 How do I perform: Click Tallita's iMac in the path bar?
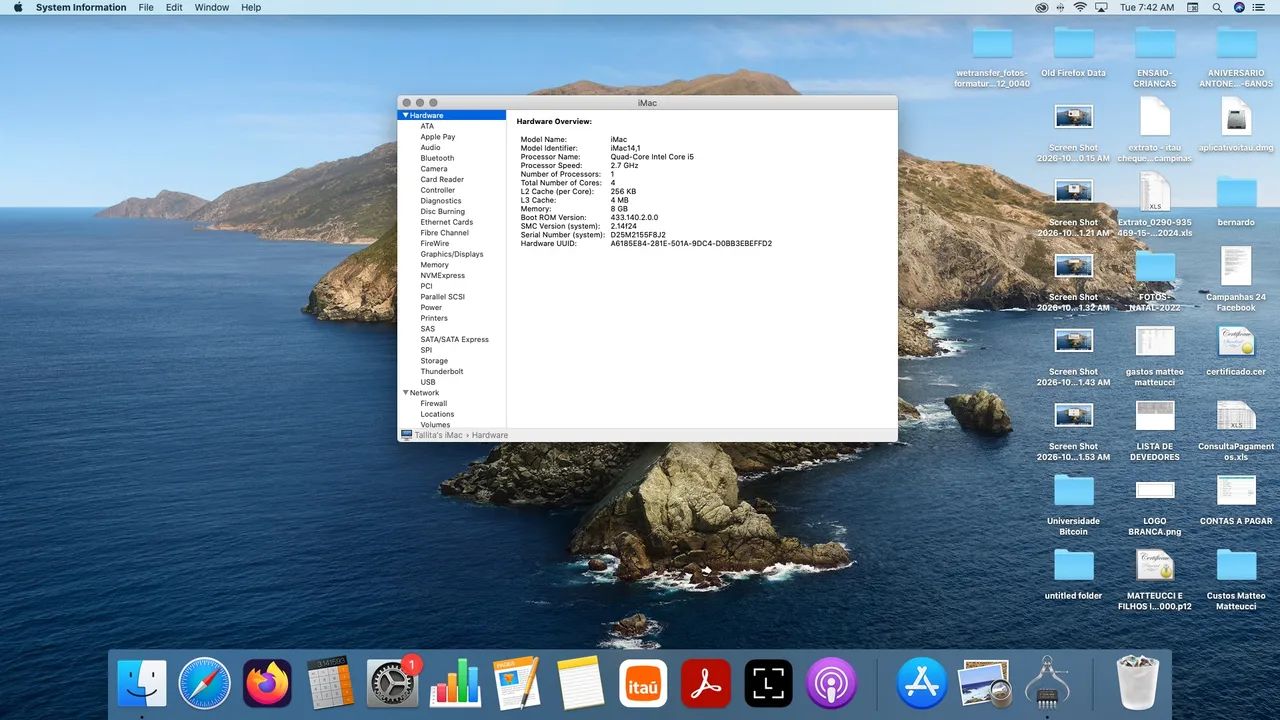tap(439, 435)
